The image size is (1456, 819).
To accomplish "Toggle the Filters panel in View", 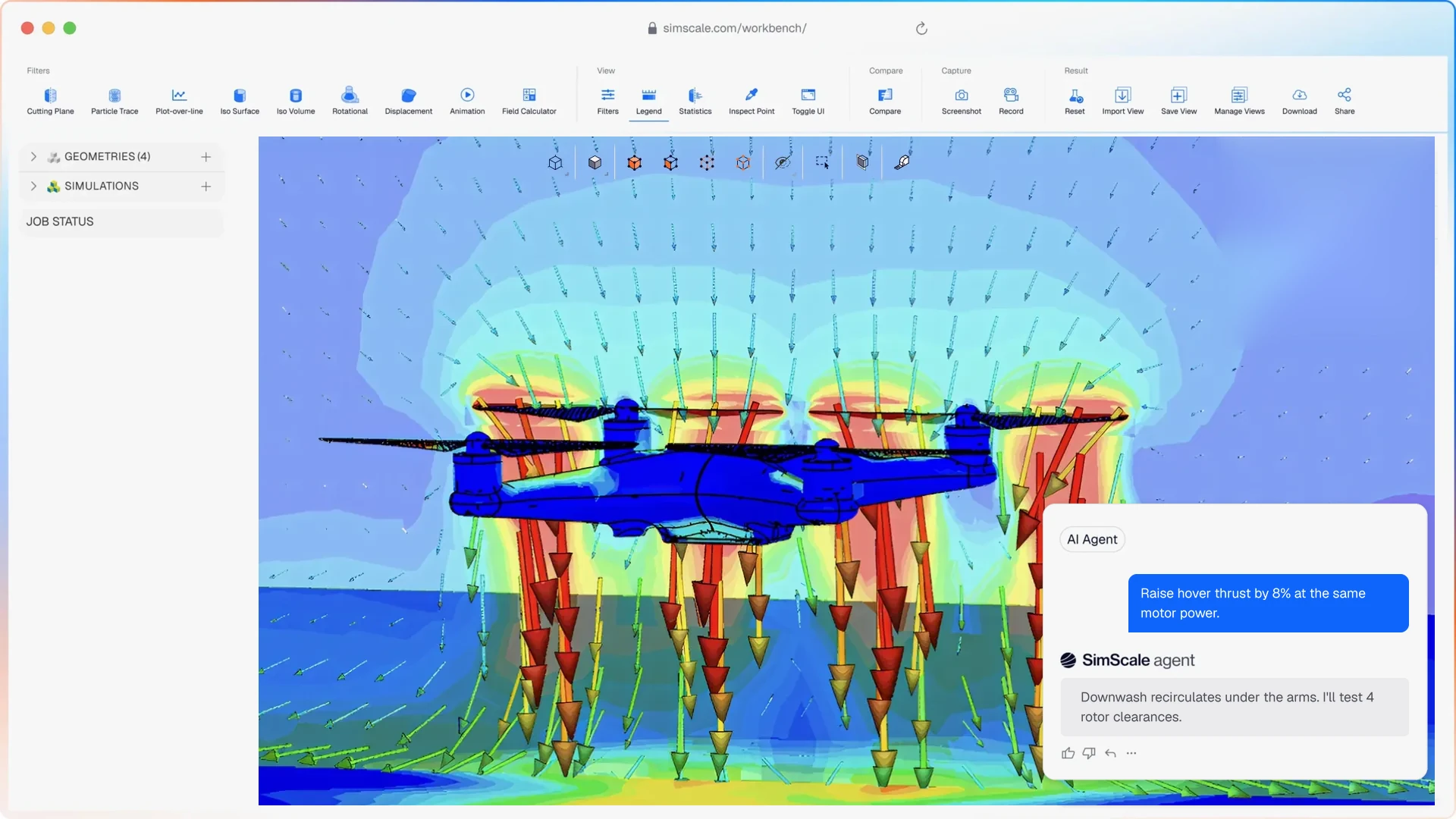I will click(x=607, y=101).
